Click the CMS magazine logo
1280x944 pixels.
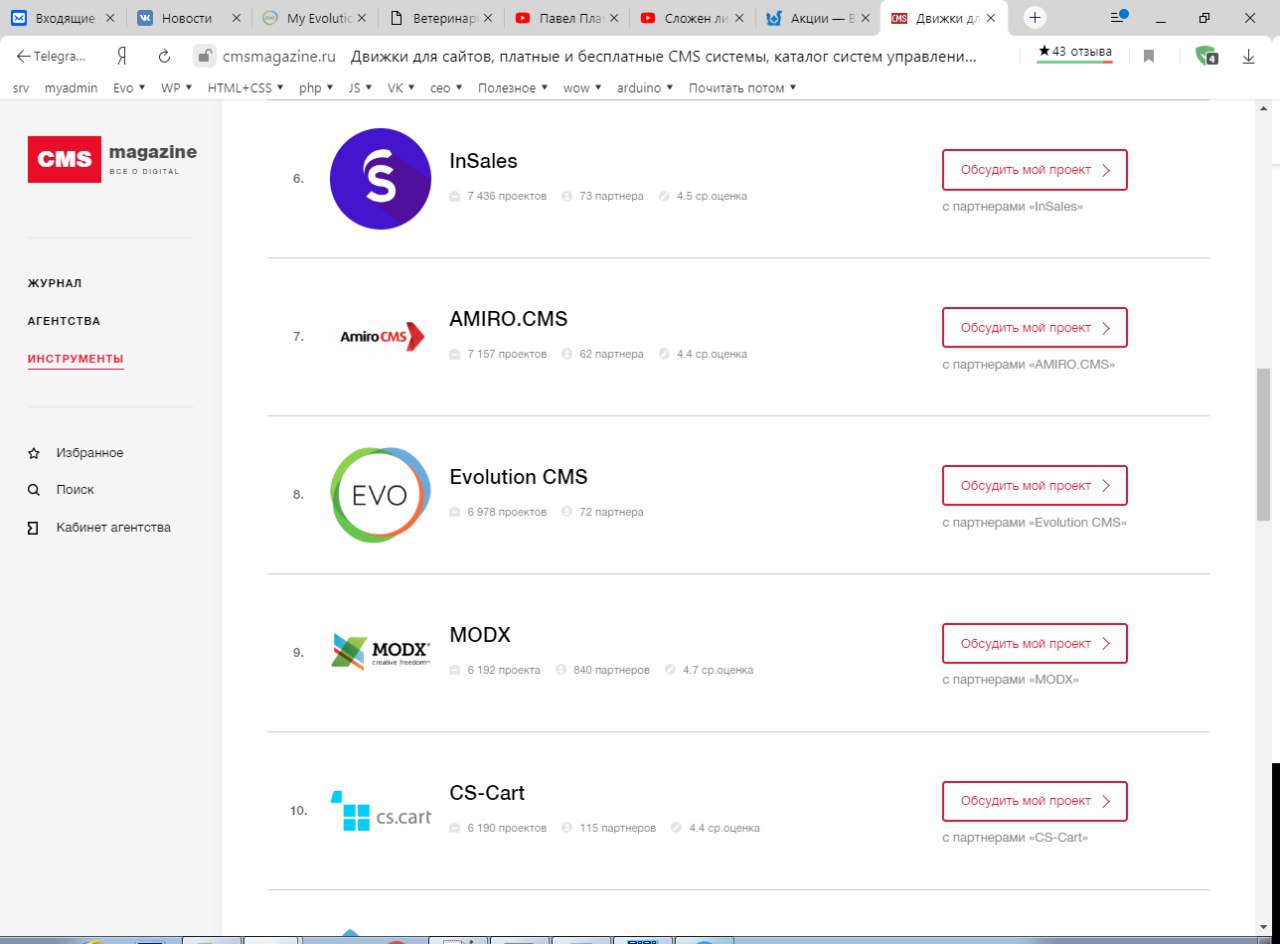coord(112,159)
